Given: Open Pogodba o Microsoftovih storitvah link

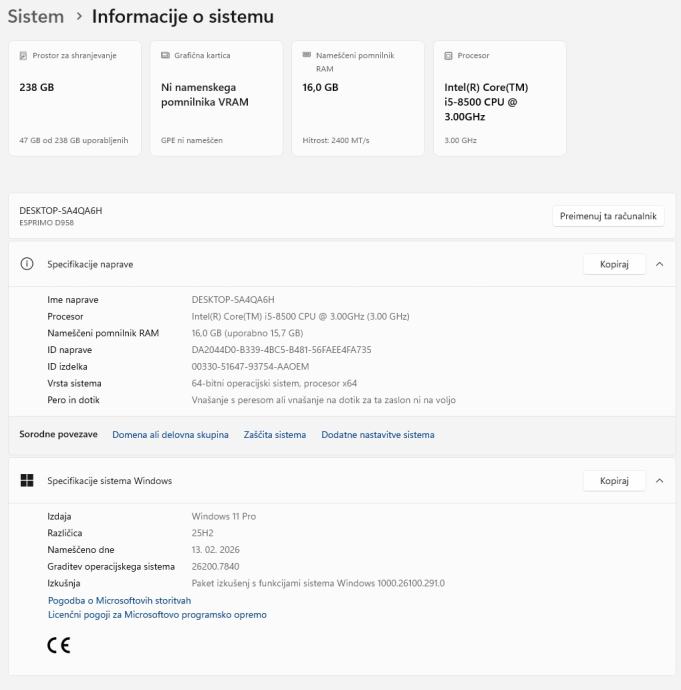Looking at the screenshot, I should click(x=119, y=601).
